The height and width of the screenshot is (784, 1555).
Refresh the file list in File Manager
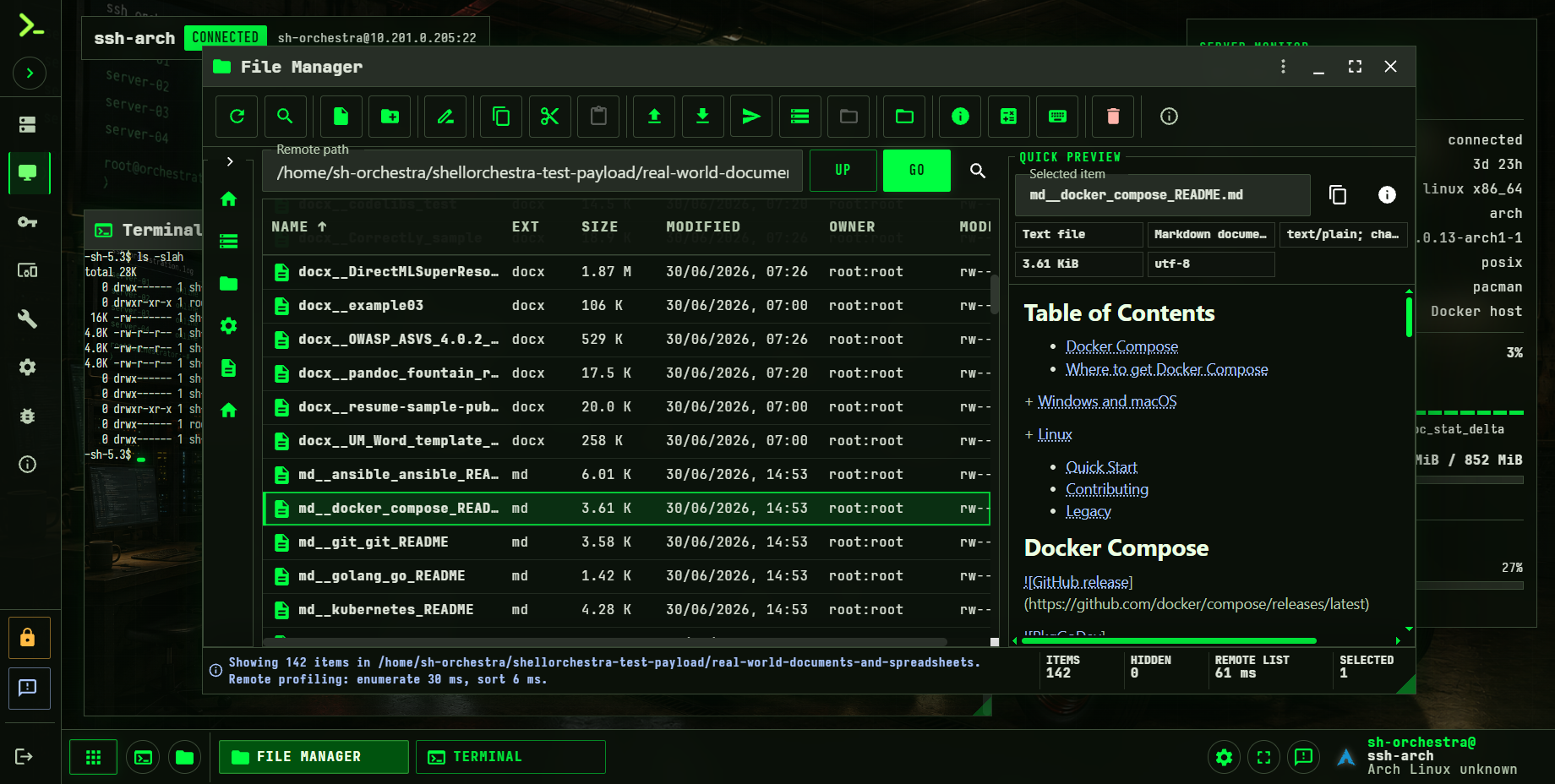click(x=237, y=117)
